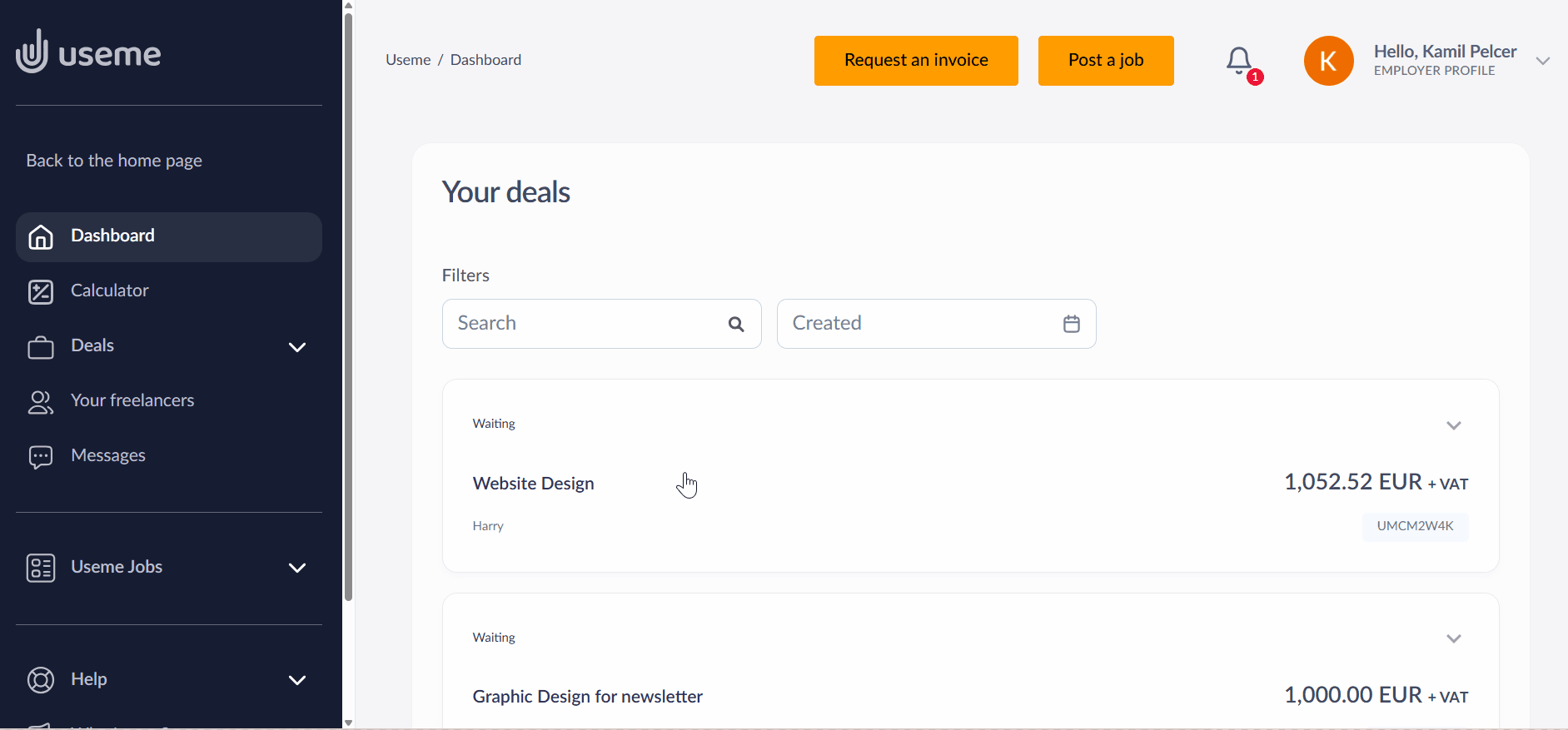
Task: Click the Messages speech bubble icon
Action: pos(41,456)
